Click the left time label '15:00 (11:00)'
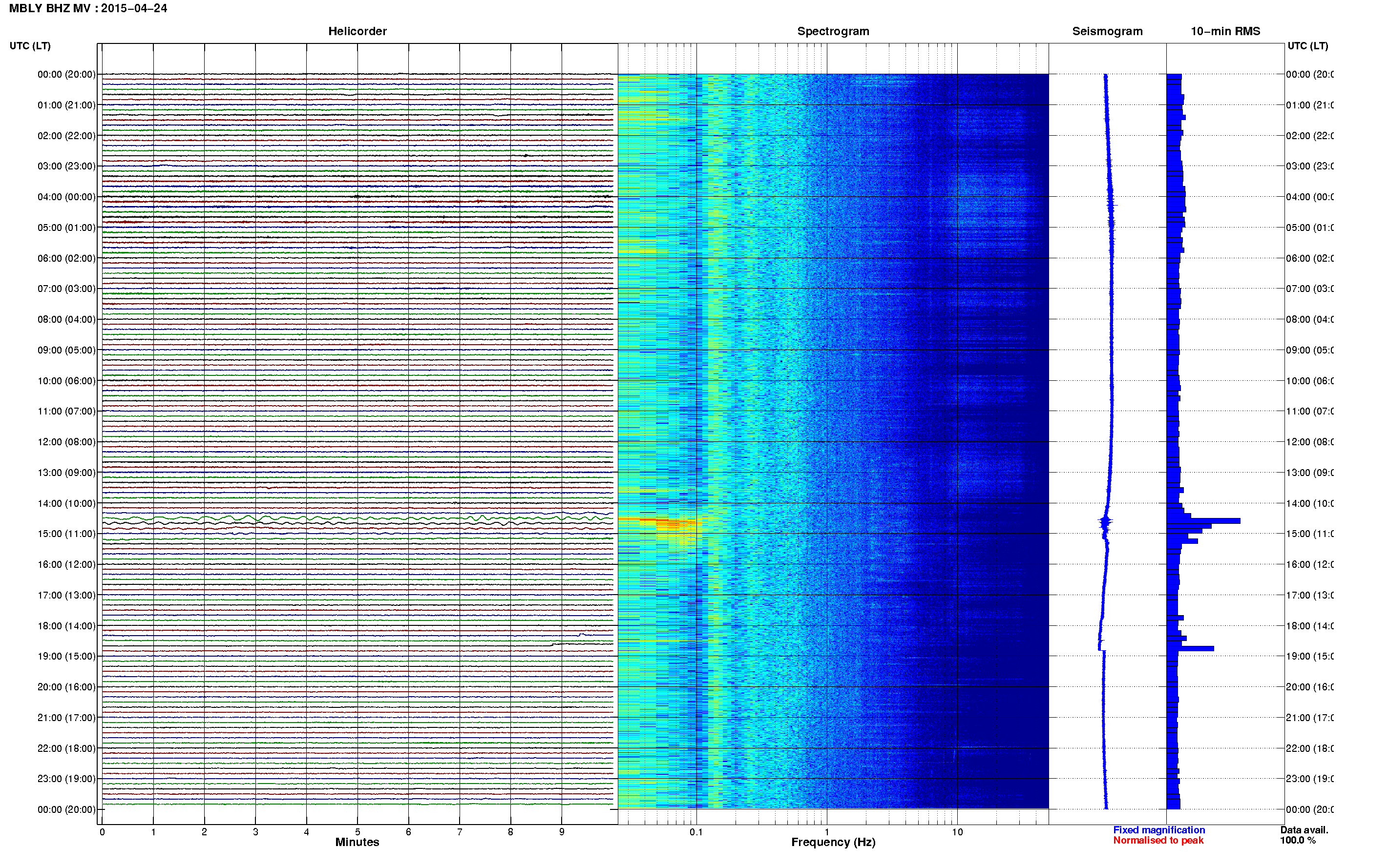The width and height of the screenshot is (1389, 868). 66,534
